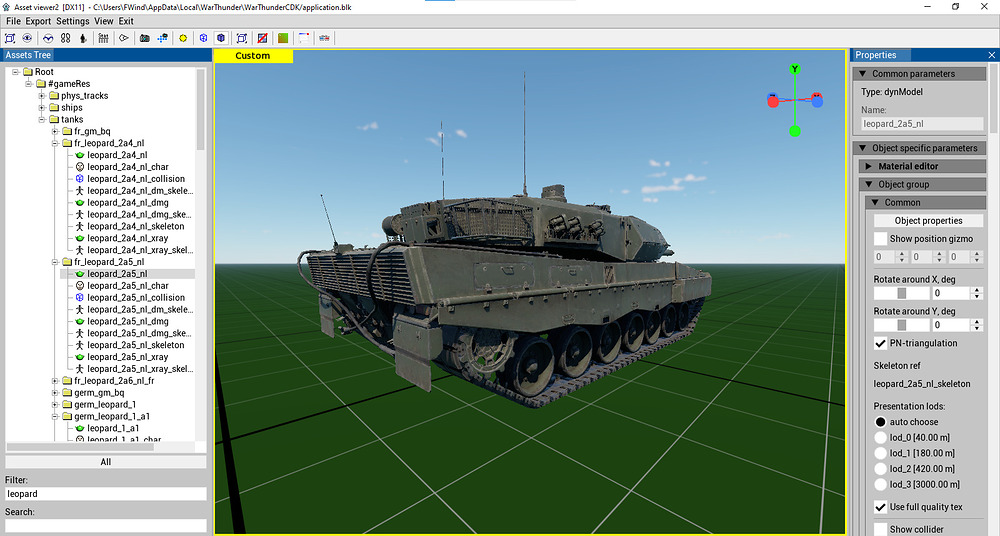Click the green square toolbar icon
Viewport: 1000px width, 536px height.
coord(283,38)
